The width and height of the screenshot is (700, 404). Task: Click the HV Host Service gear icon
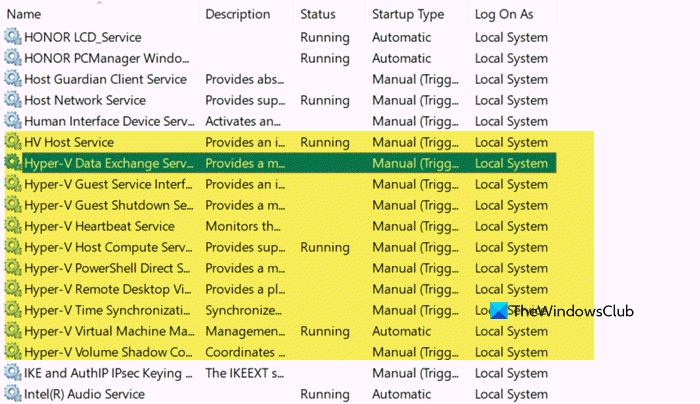tap(12, 142)
